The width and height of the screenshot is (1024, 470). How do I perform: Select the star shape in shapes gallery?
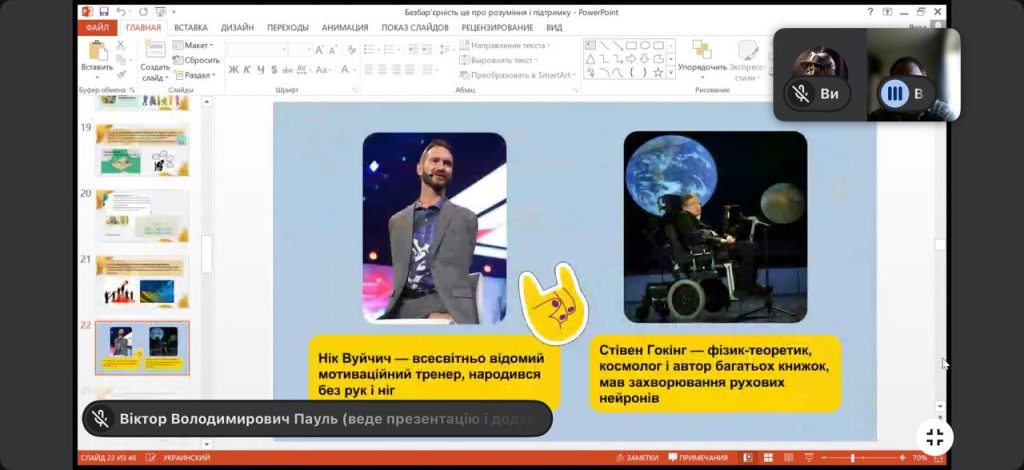click(x=658, y=72)
